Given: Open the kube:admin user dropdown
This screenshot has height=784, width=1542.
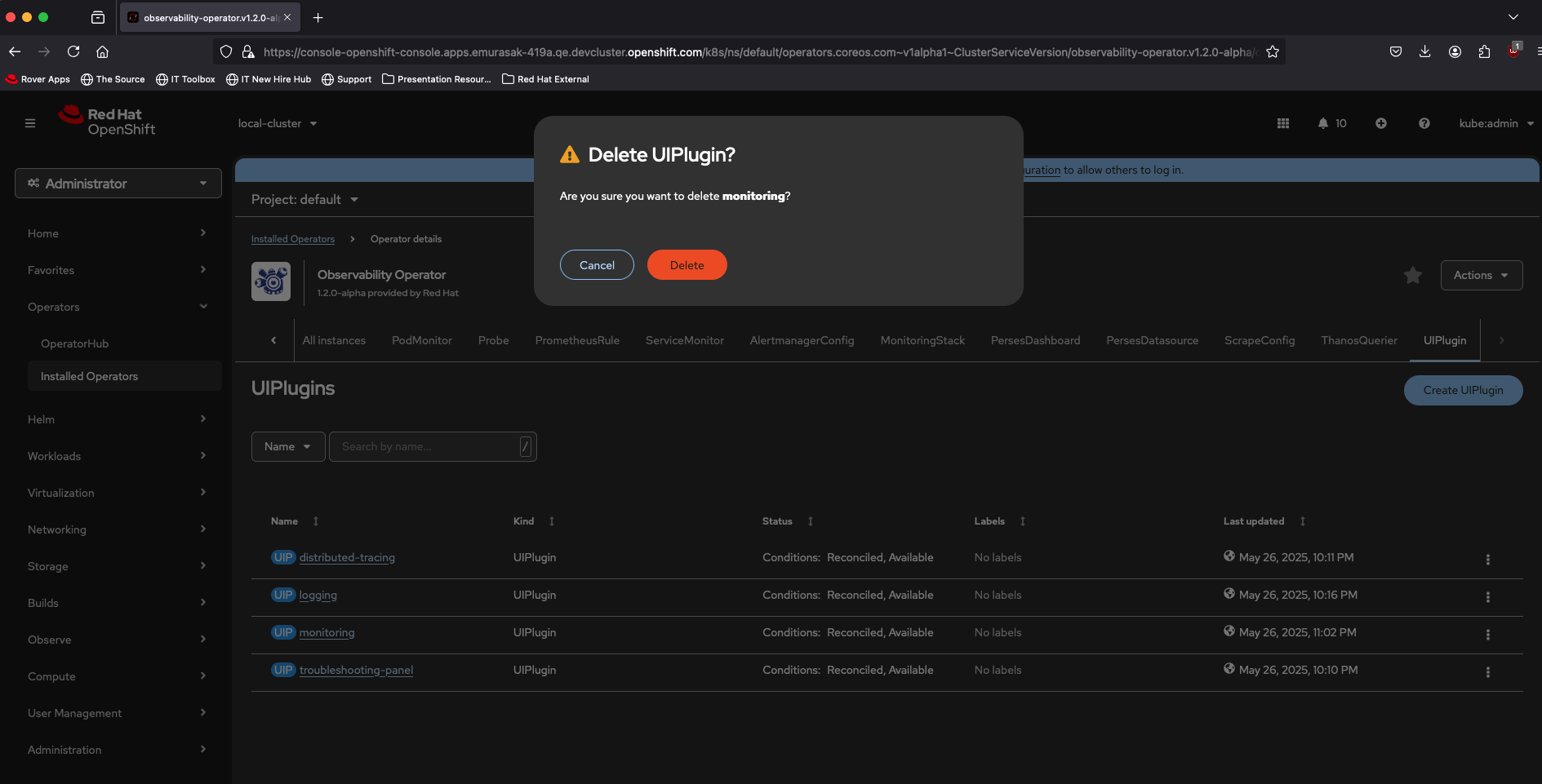Looking at the screenshot, I should coord(1496,123).
